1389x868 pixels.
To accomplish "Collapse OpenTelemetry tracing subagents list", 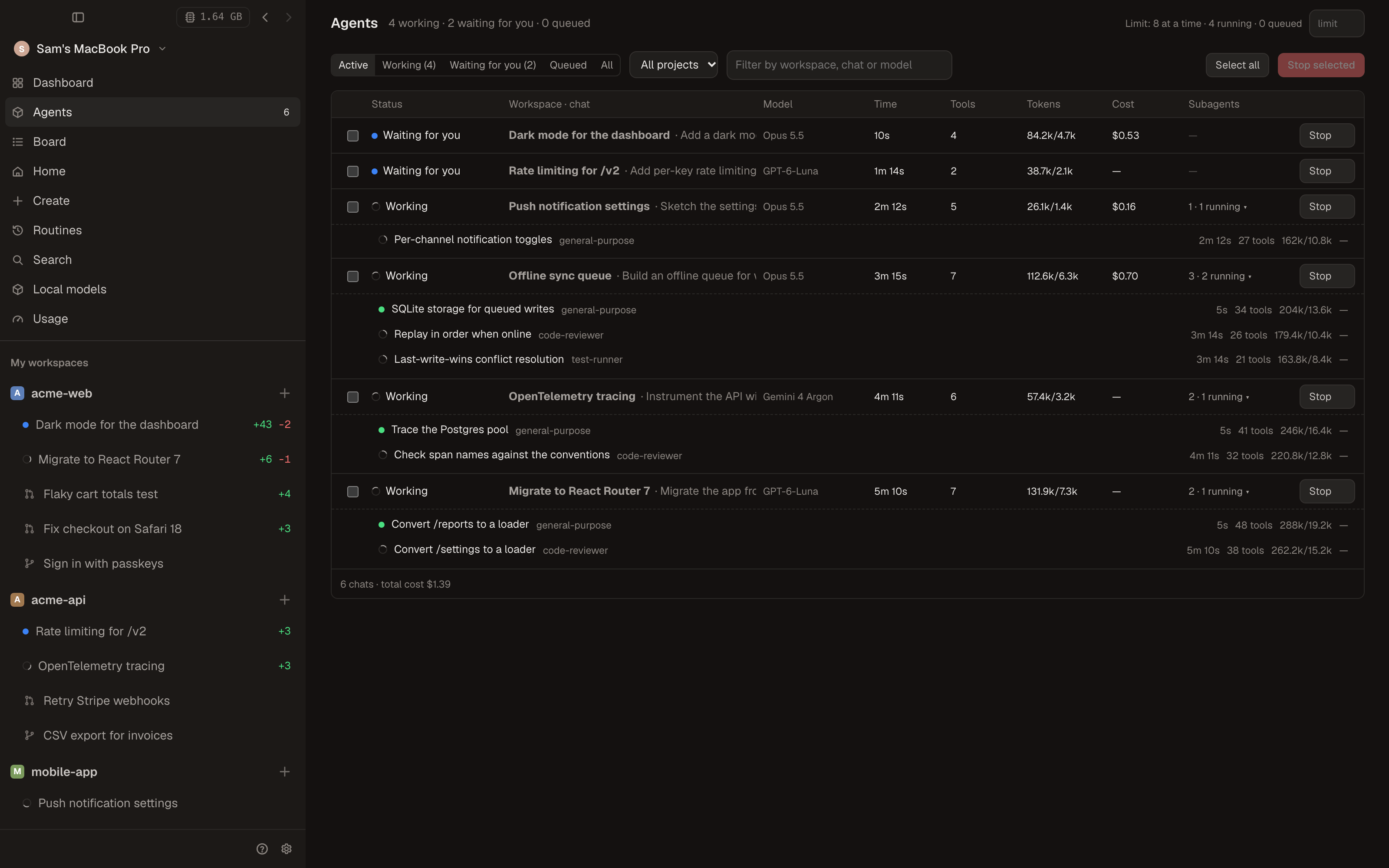I will coord(1218,397).
